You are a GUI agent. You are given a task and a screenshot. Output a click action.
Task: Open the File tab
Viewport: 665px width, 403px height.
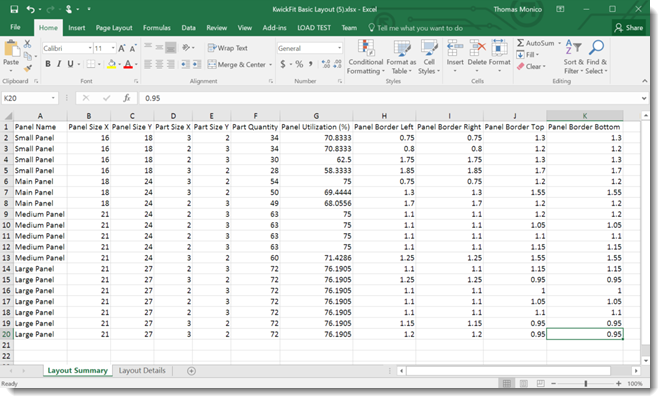15,27
